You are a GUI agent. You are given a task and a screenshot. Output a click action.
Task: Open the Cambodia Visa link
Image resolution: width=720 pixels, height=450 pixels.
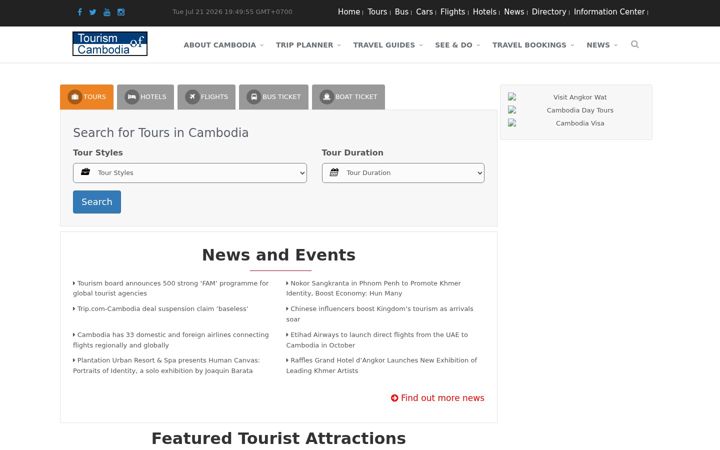(580, 123)
